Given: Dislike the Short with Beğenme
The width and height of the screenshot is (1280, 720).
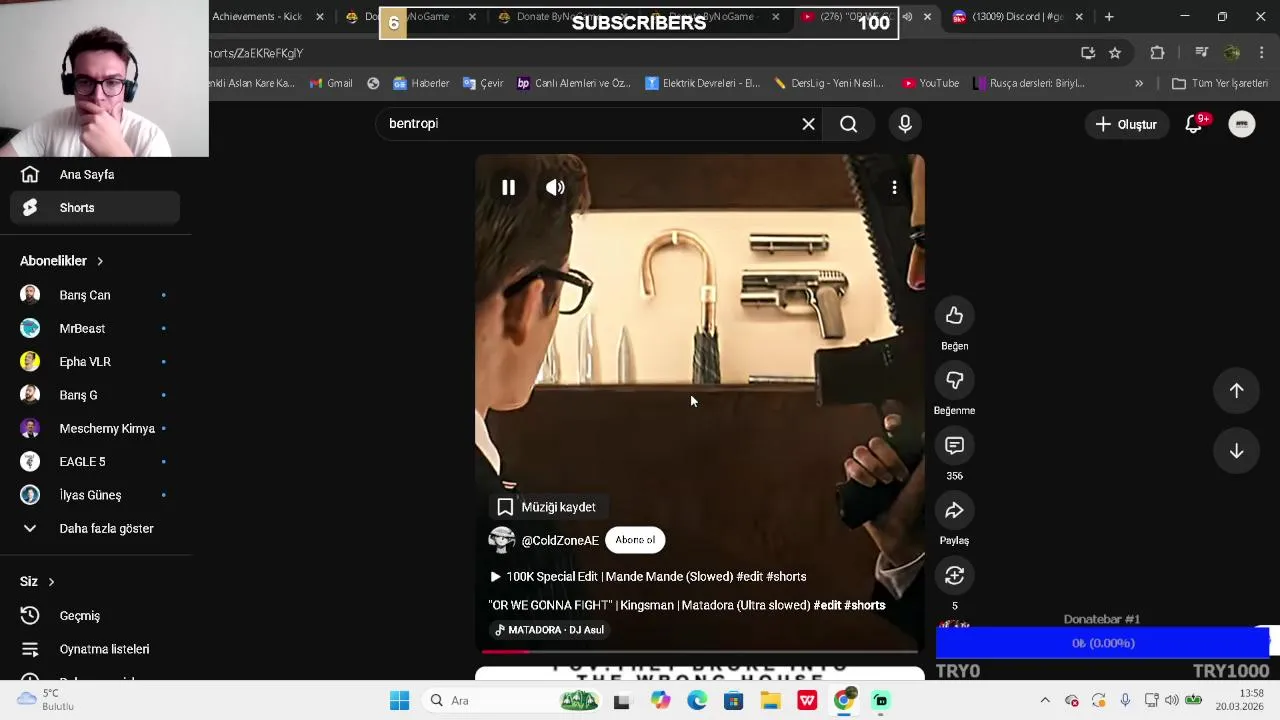Looking at the screenshot, I should (954, 381).
